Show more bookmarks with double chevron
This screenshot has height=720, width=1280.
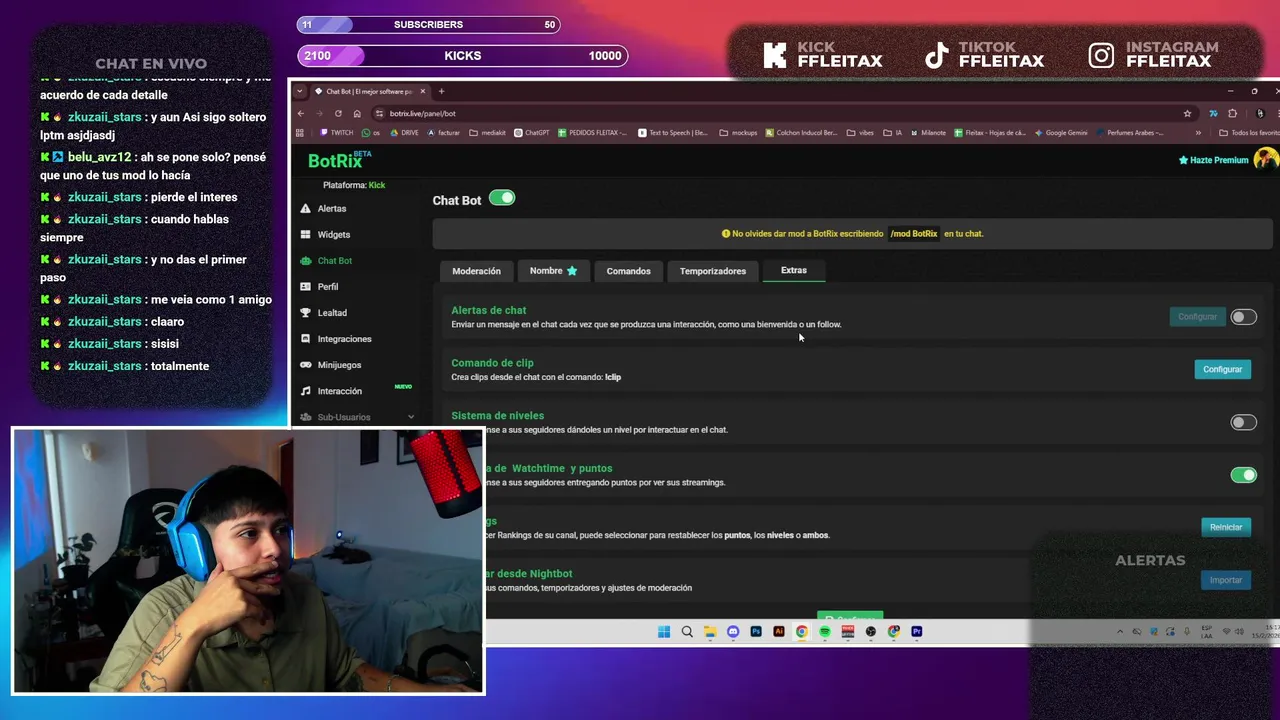pos(1198,132)
